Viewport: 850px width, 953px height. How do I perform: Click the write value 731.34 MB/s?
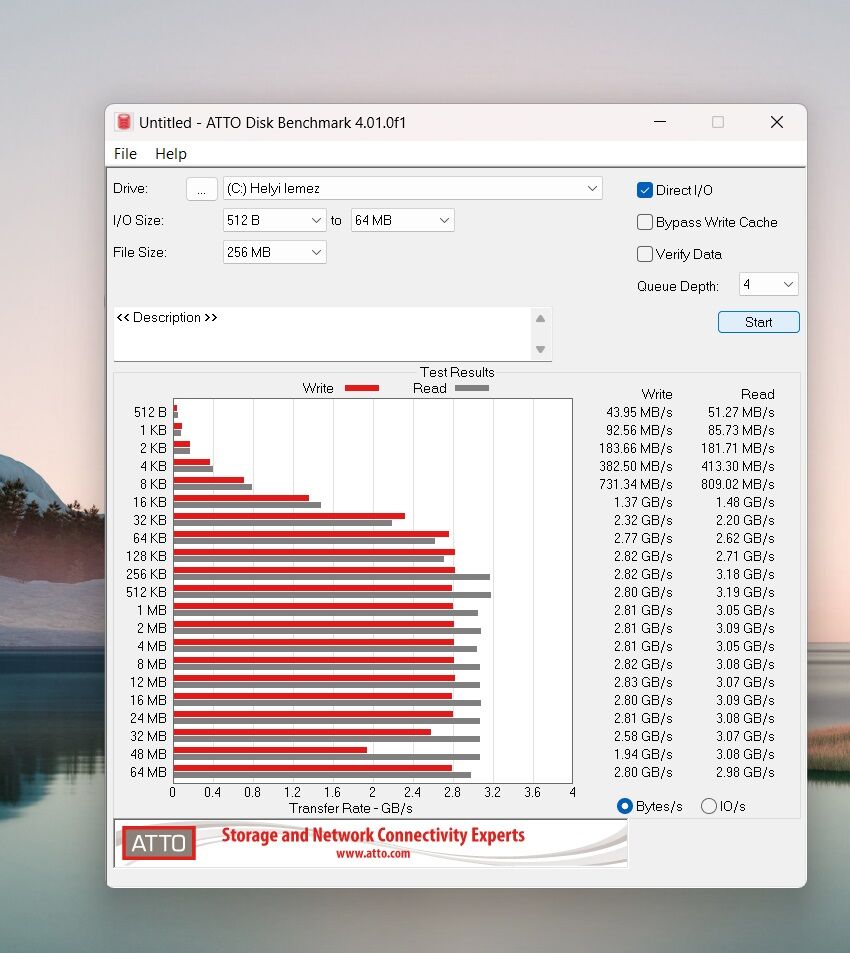636,484
